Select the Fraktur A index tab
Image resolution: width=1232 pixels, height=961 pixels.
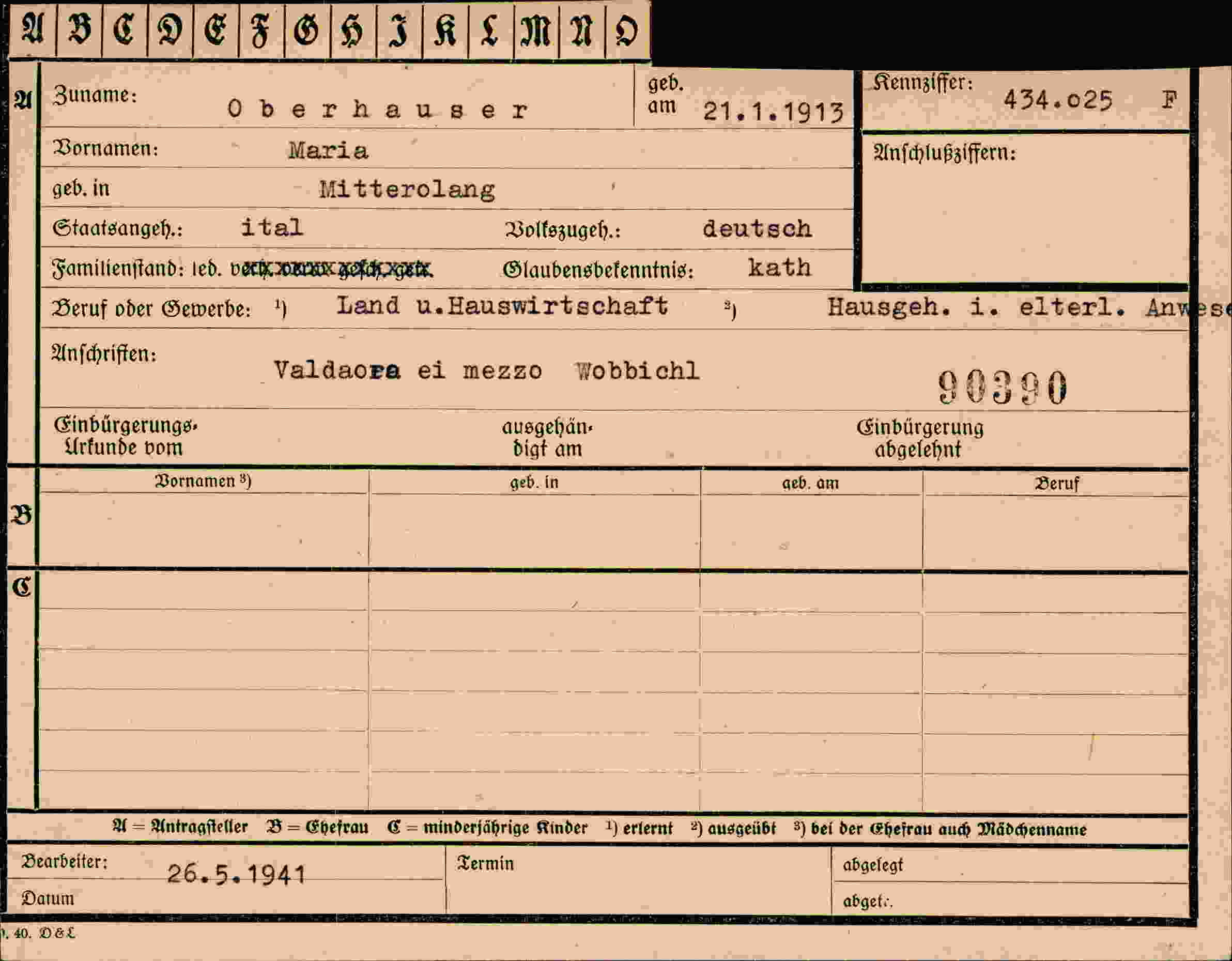coord(33,29)
